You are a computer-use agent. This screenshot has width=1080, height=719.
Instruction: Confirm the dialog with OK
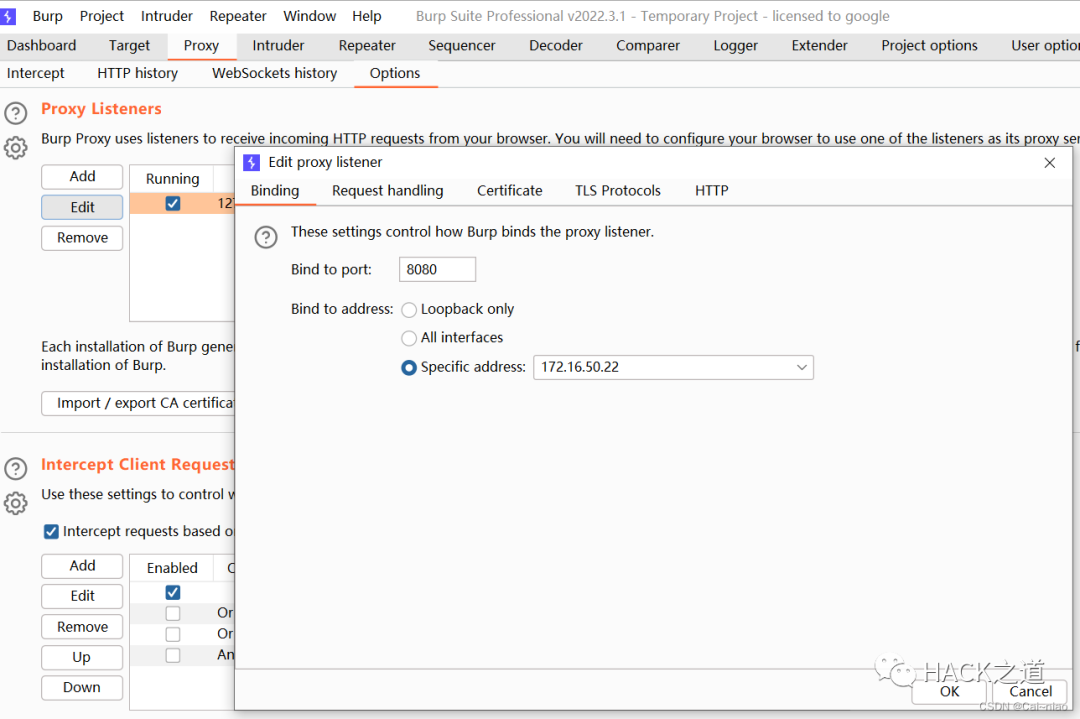pos(949,691)
